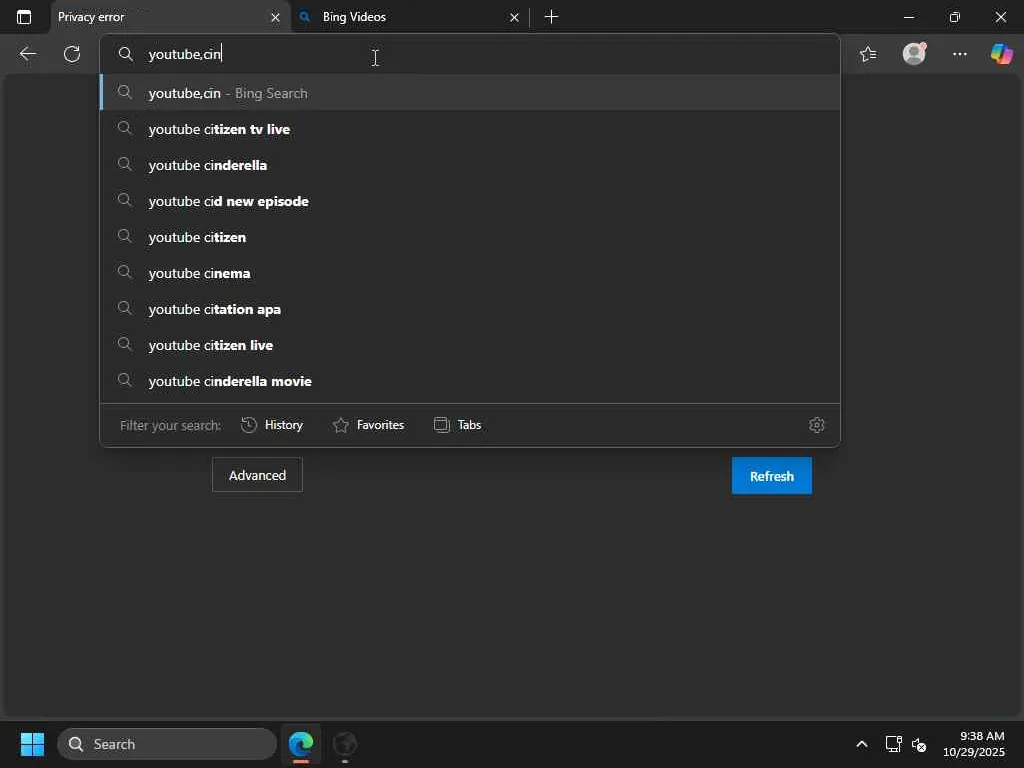Open Settings and more ellipsis menu

(x=959, y=54)
